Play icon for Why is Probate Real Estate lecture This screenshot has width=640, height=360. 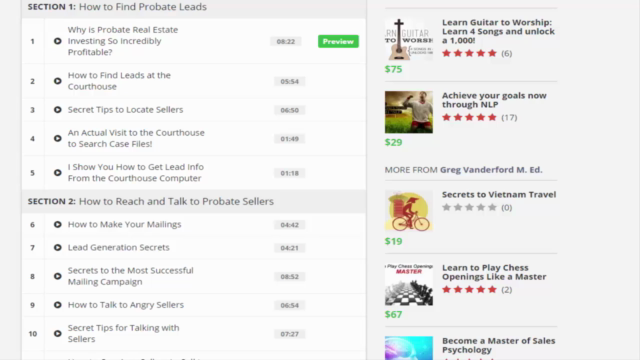click(58, 41)
